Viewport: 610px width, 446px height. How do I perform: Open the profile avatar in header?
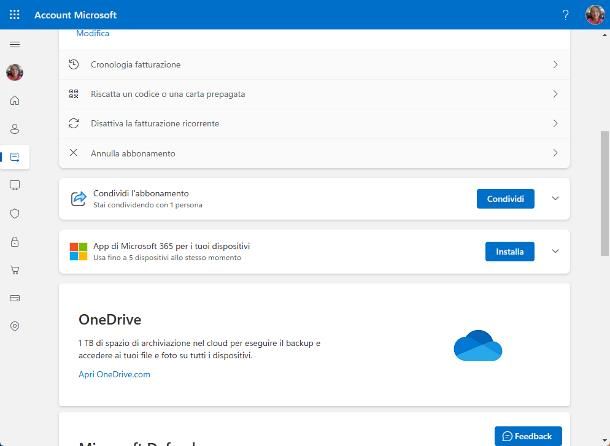coord(595,15)
